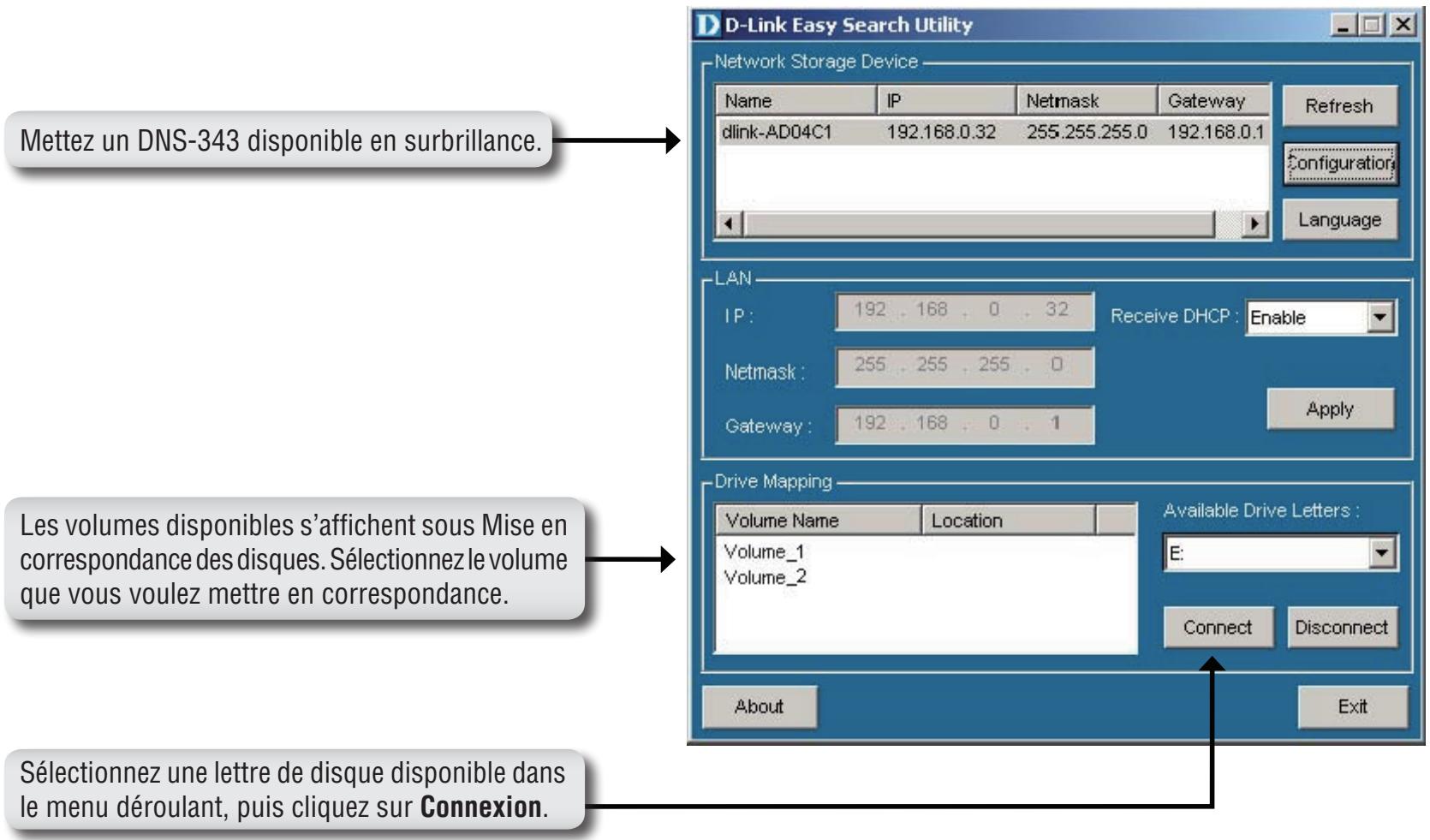Click the Name column header

(x=795, y=101)
